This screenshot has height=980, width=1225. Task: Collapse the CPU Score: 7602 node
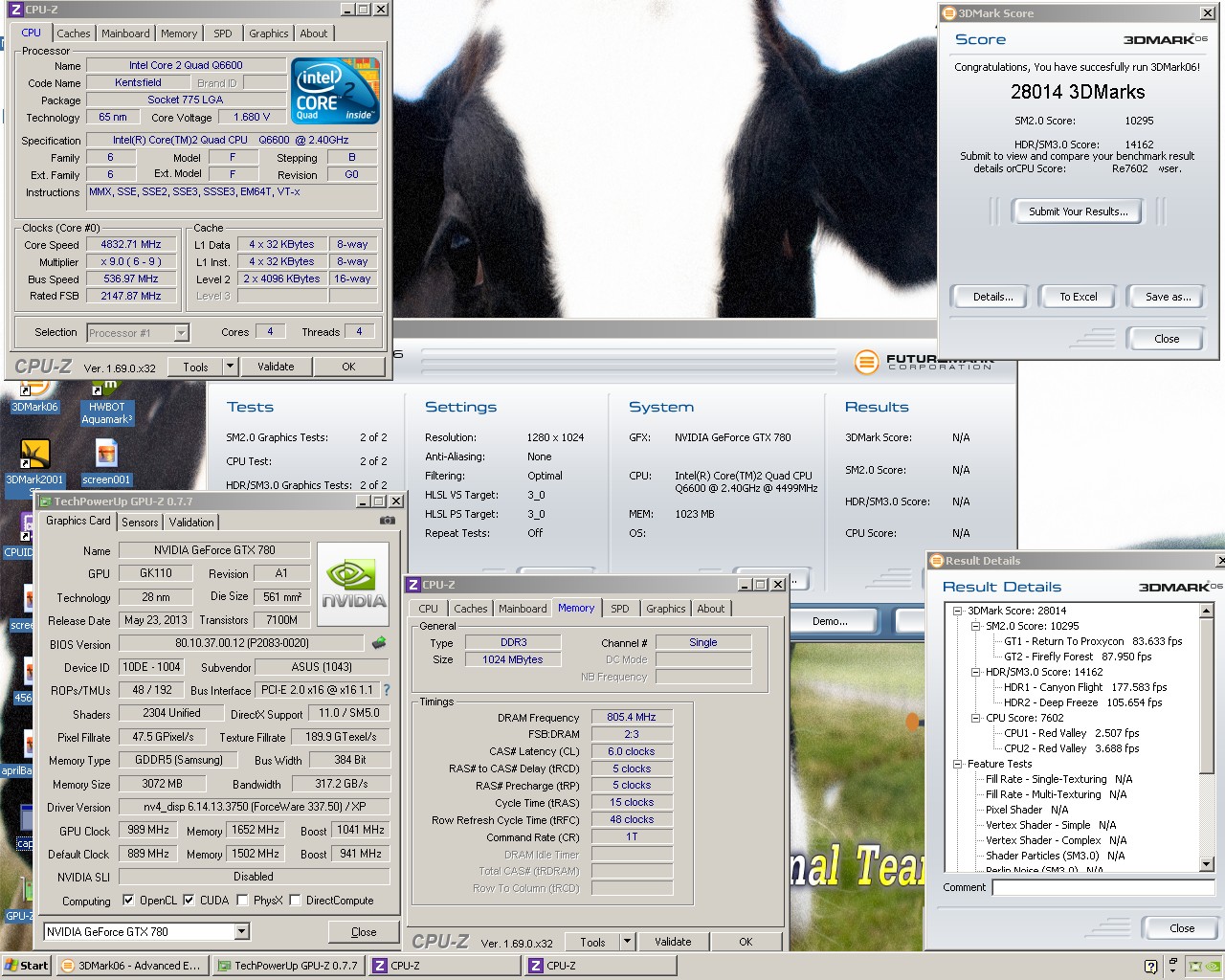coord(976,718)
